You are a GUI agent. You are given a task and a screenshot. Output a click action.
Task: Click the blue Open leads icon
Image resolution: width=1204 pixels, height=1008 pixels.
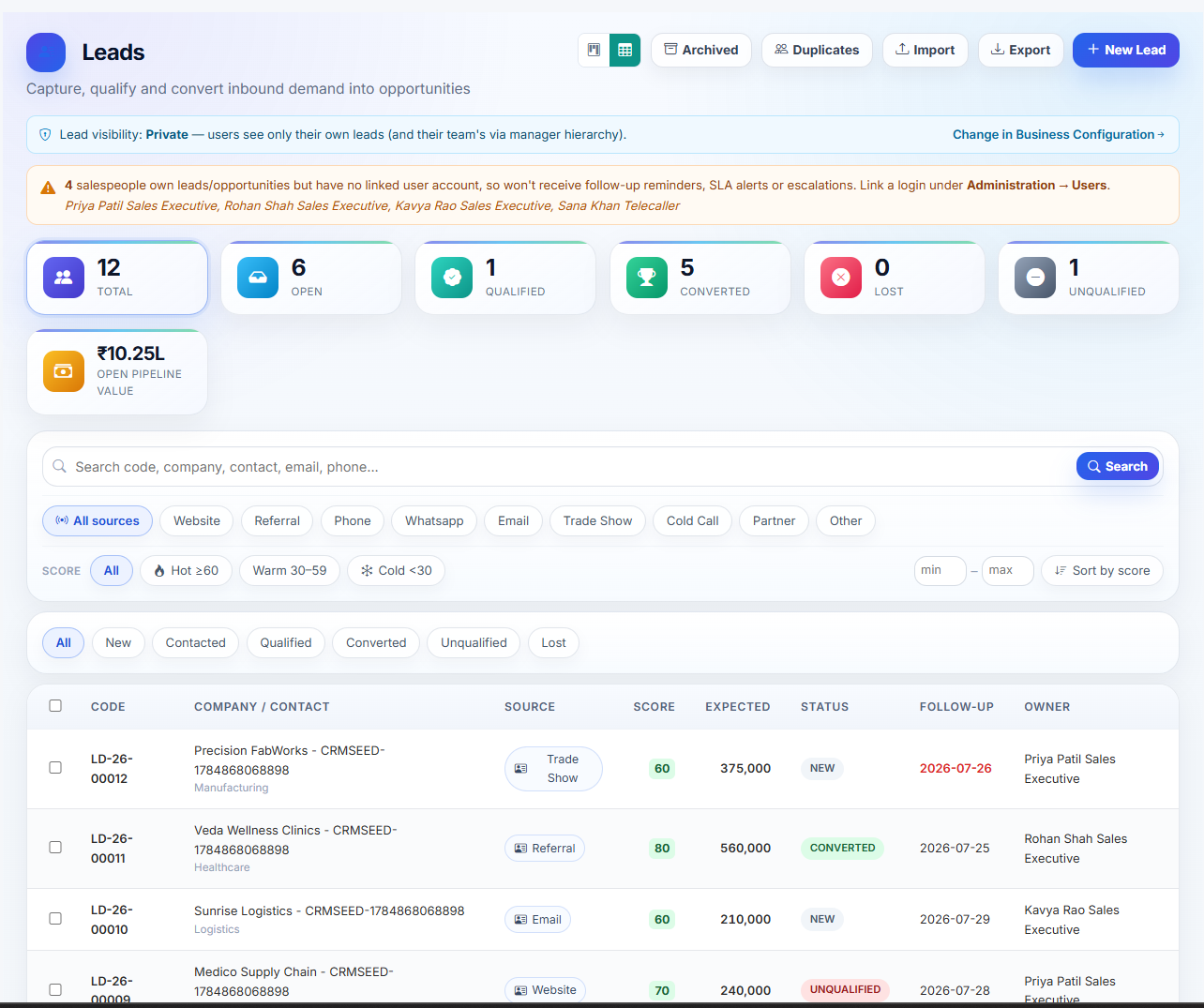pyautogui.click(x=258, y=278)
